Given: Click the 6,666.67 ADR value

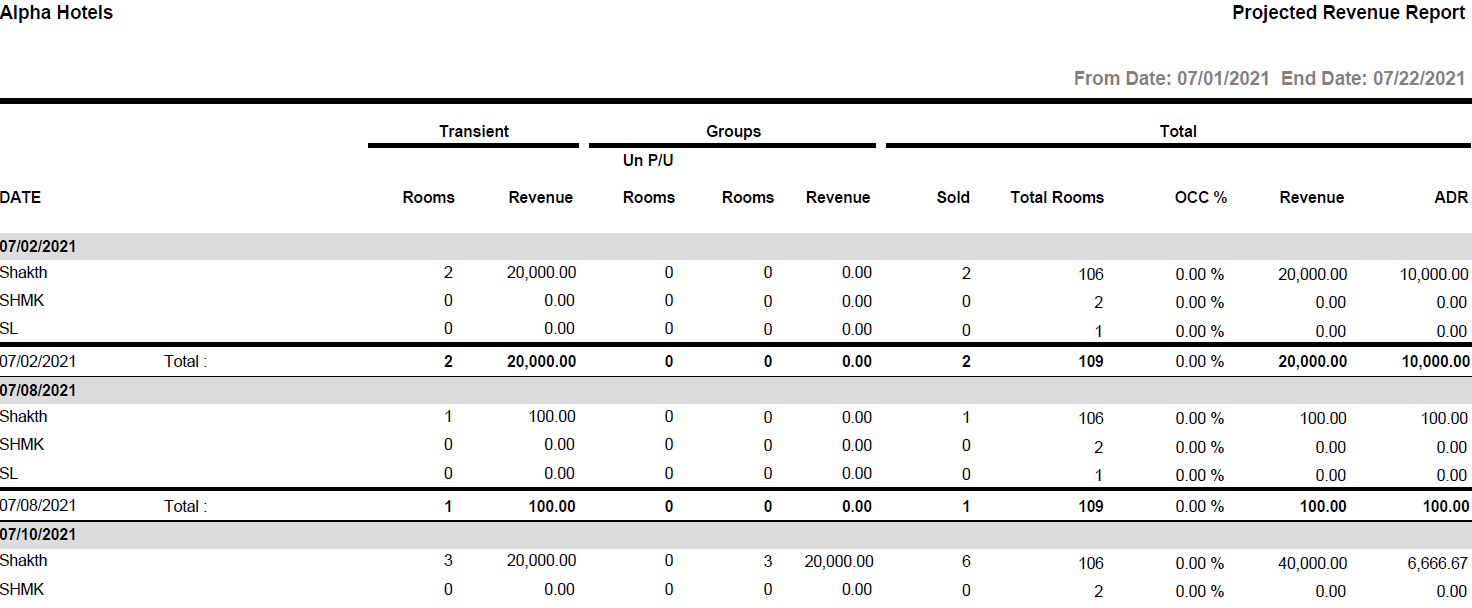Looking at the screenshot, I should tap(1437, 563).
